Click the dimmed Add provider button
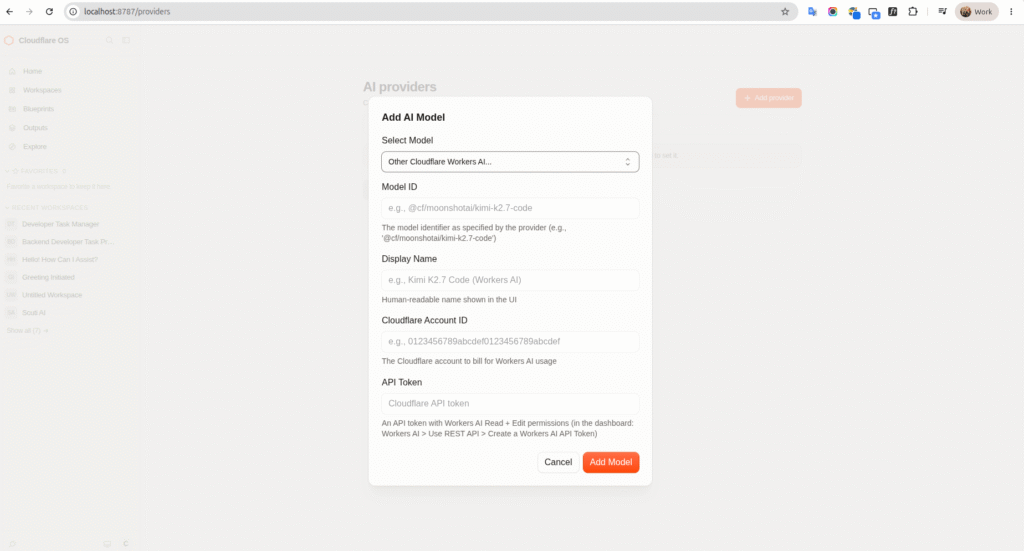 (x=769, y=98)
